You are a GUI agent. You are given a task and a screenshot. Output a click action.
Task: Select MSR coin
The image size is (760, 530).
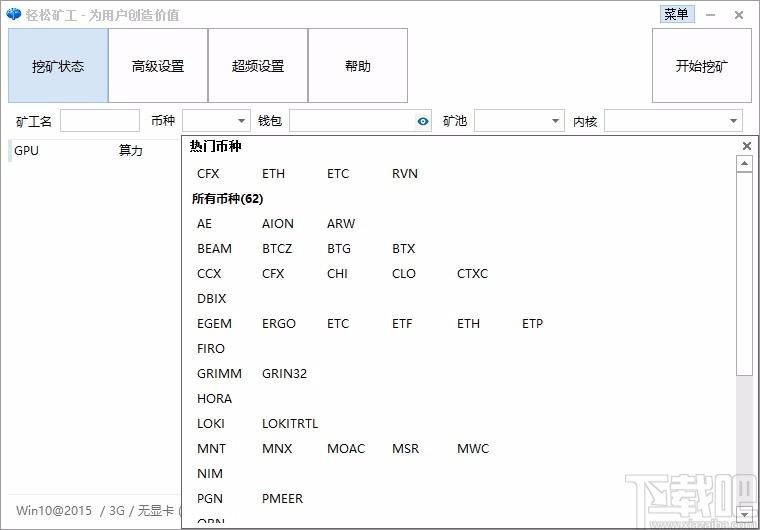click(405, 449)
